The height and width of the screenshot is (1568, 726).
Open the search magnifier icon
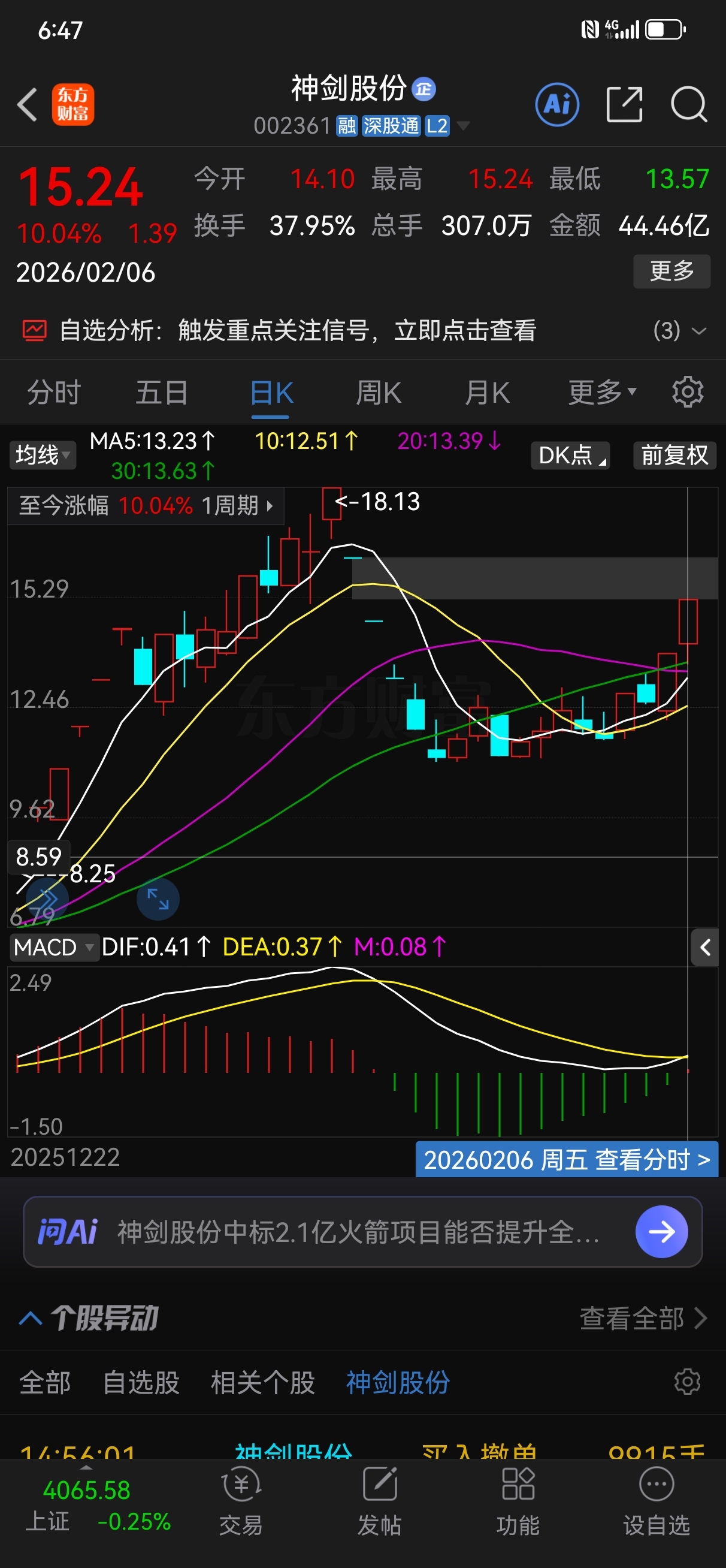click(689, 105)
